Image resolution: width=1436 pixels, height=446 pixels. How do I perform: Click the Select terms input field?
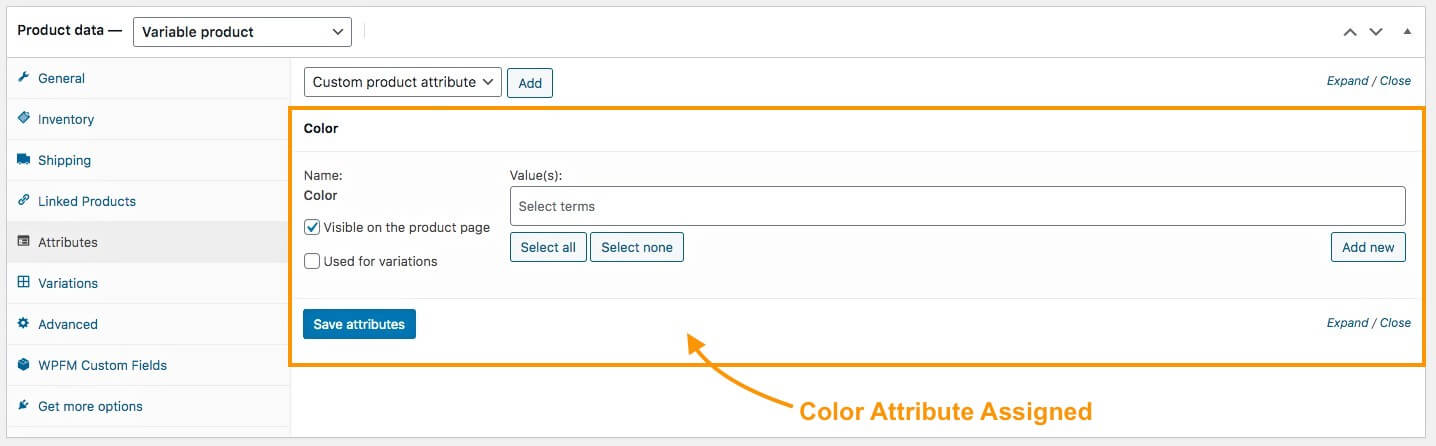click(x=957, y=206)
